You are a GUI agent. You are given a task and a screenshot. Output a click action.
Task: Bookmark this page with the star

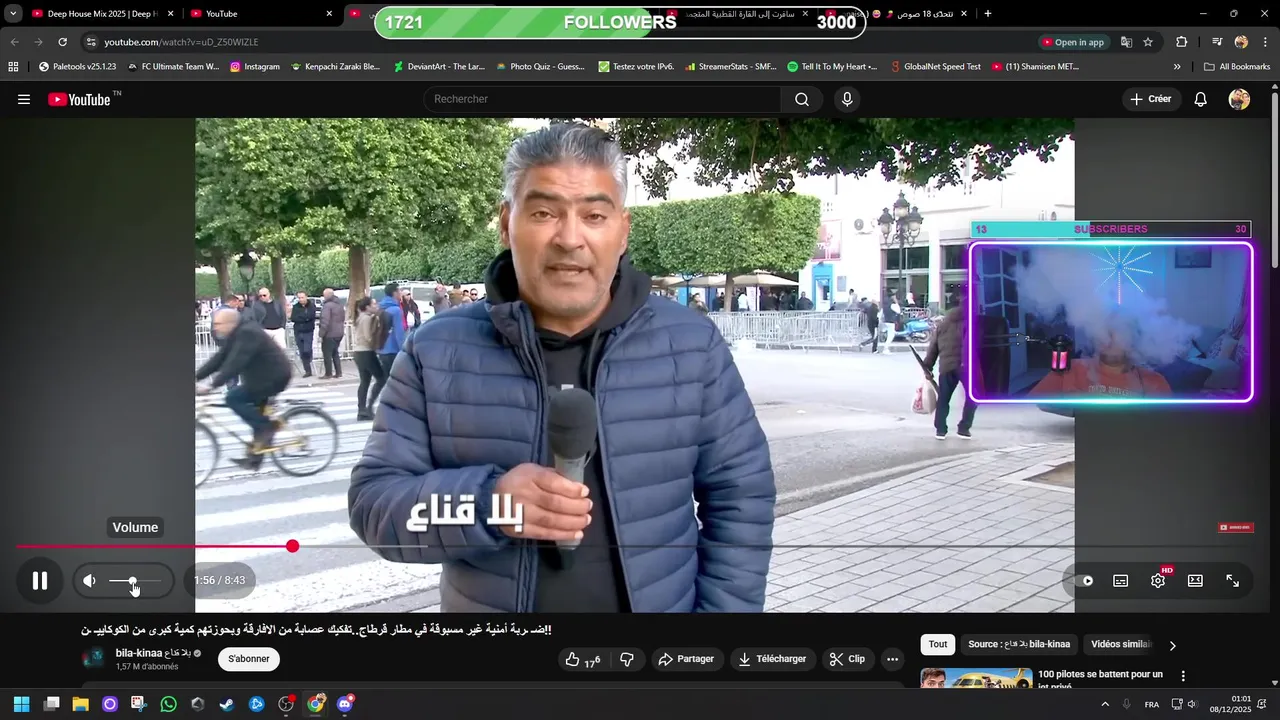(x=1148, y=42)
